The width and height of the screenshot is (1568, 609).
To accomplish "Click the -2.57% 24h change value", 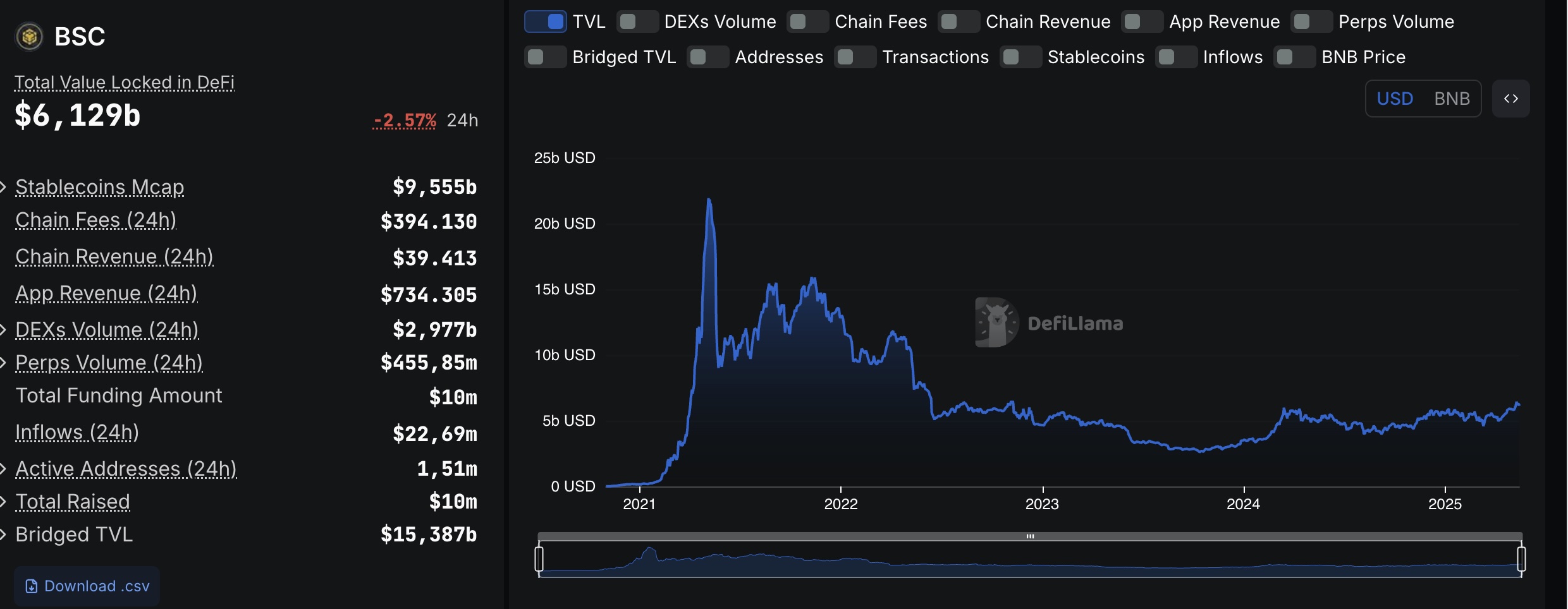I will (405, 120).
